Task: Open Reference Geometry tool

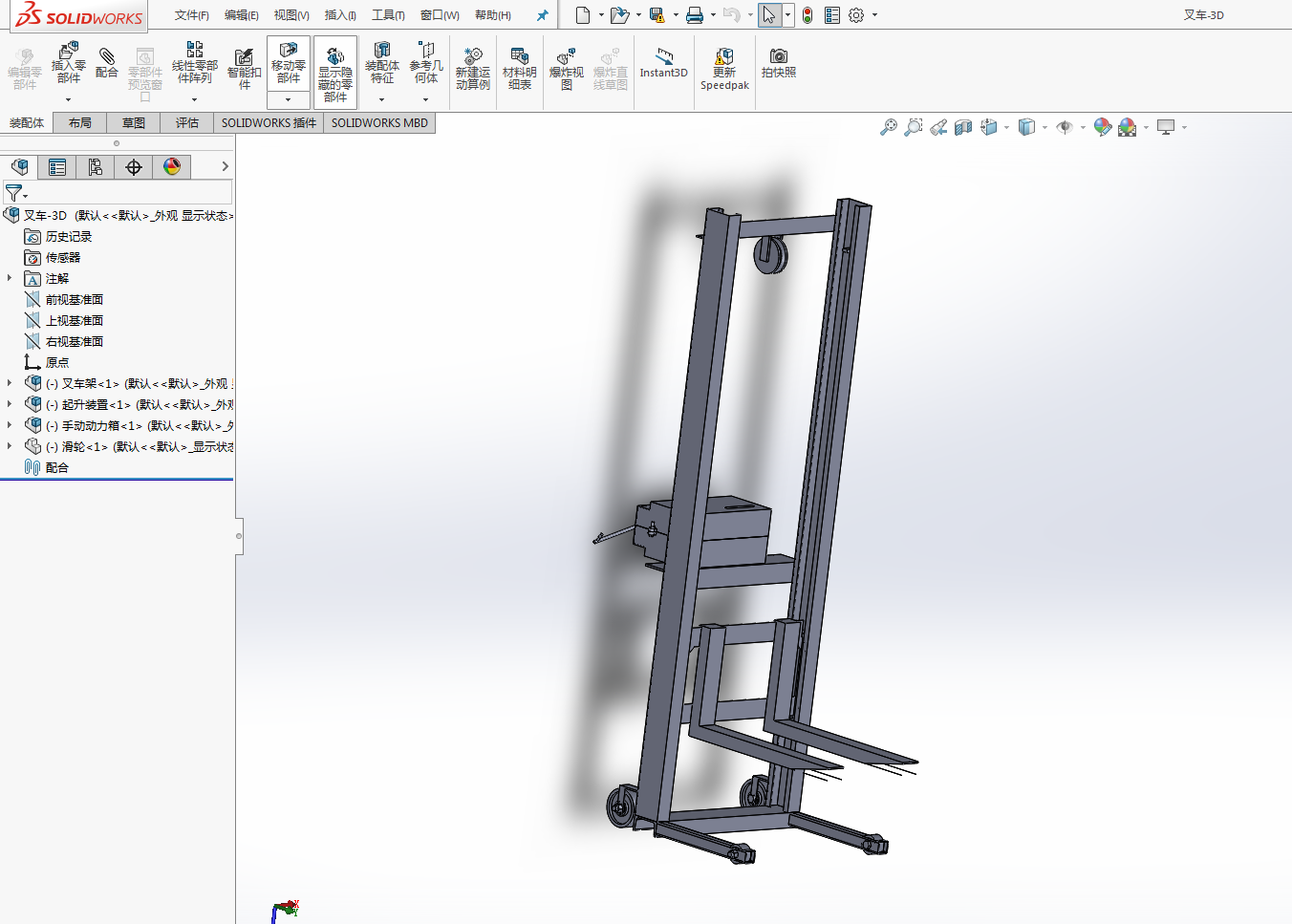Action: click(x=426, y=63)
